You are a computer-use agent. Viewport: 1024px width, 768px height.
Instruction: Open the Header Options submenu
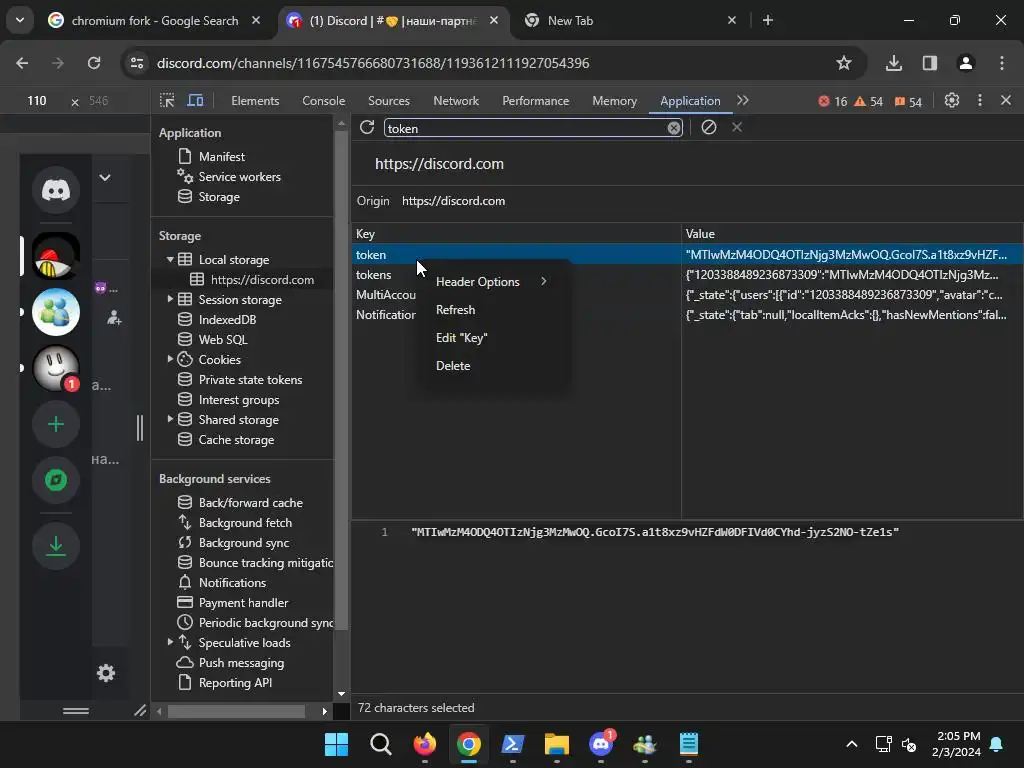pyautogui.click(x=493, y=281)
